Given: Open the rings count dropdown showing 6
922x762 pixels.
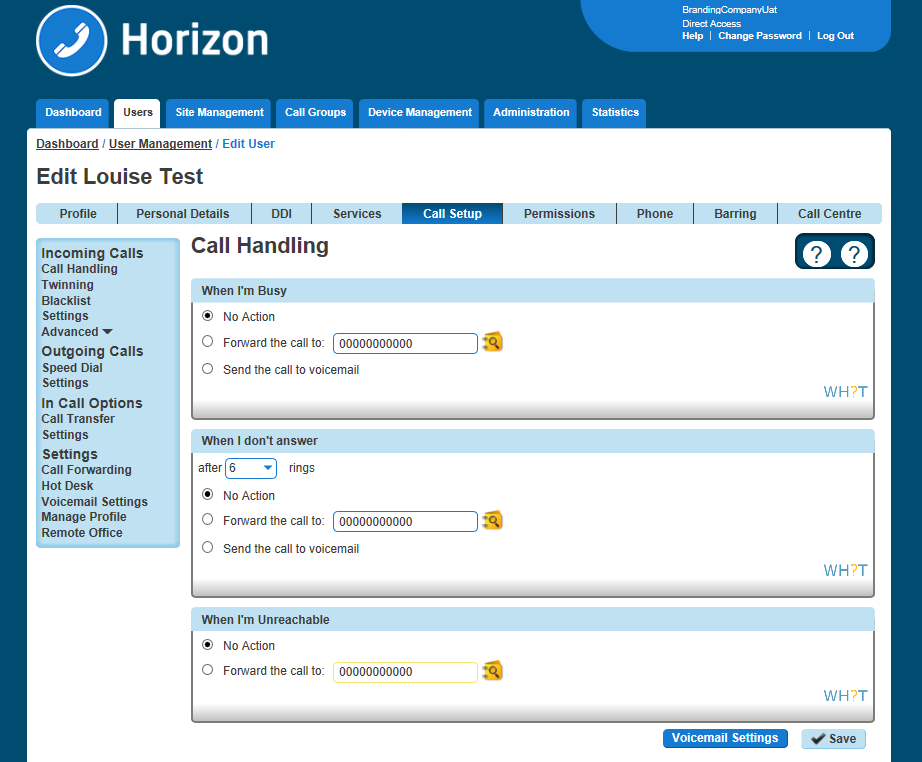Looking at the screenshot, I should [x=251, y=468].
